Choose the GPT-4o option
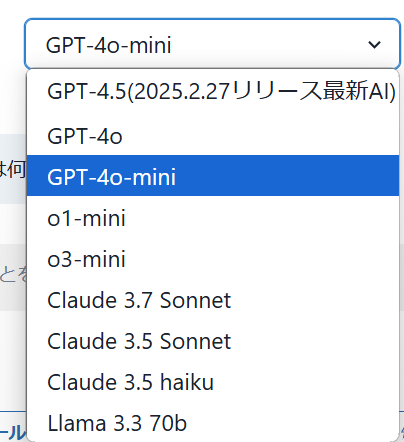404x442 pixels. (x=213, y=136)
